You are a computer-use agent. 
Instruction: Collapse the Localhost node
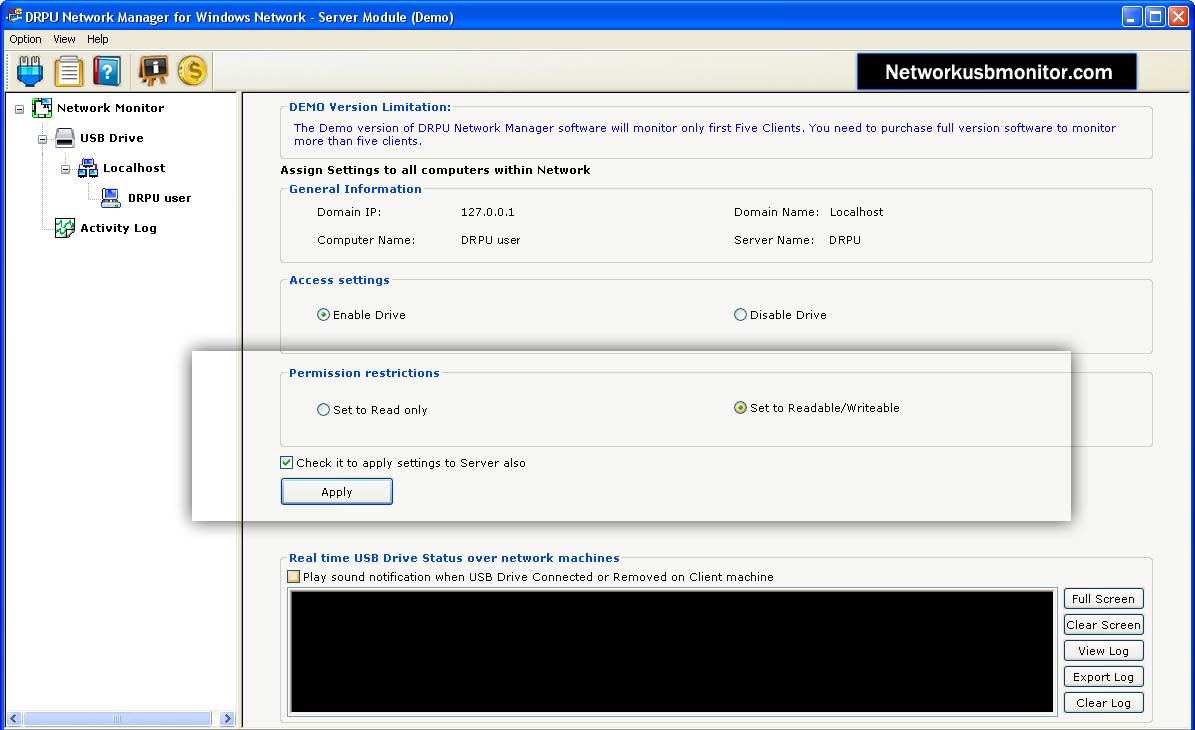[66, 169]
